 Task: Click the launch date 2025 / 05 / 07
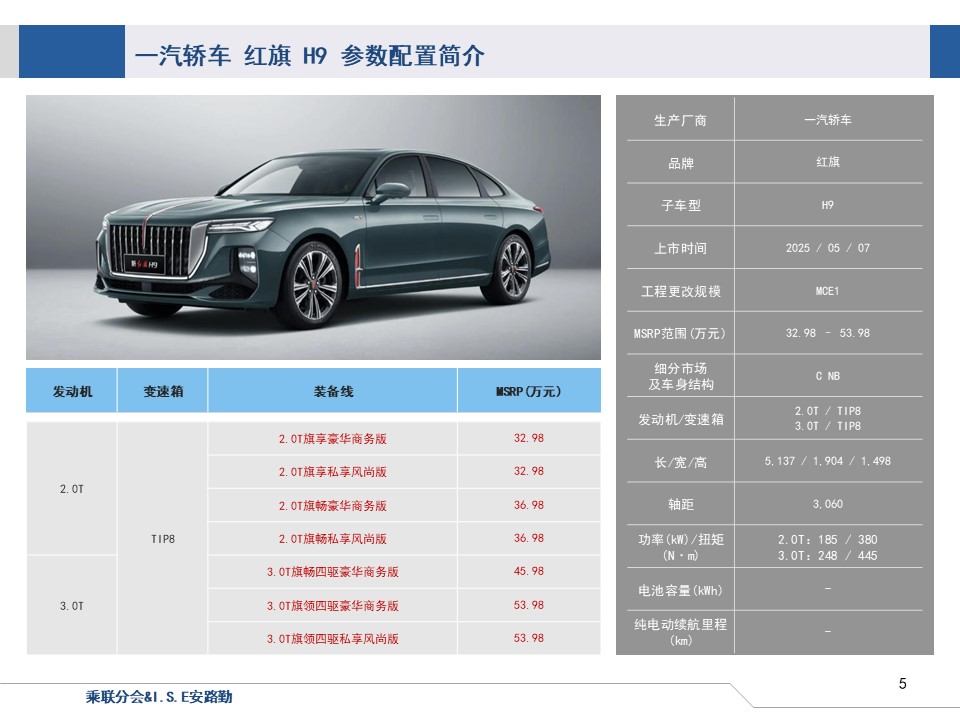(828, 248)
